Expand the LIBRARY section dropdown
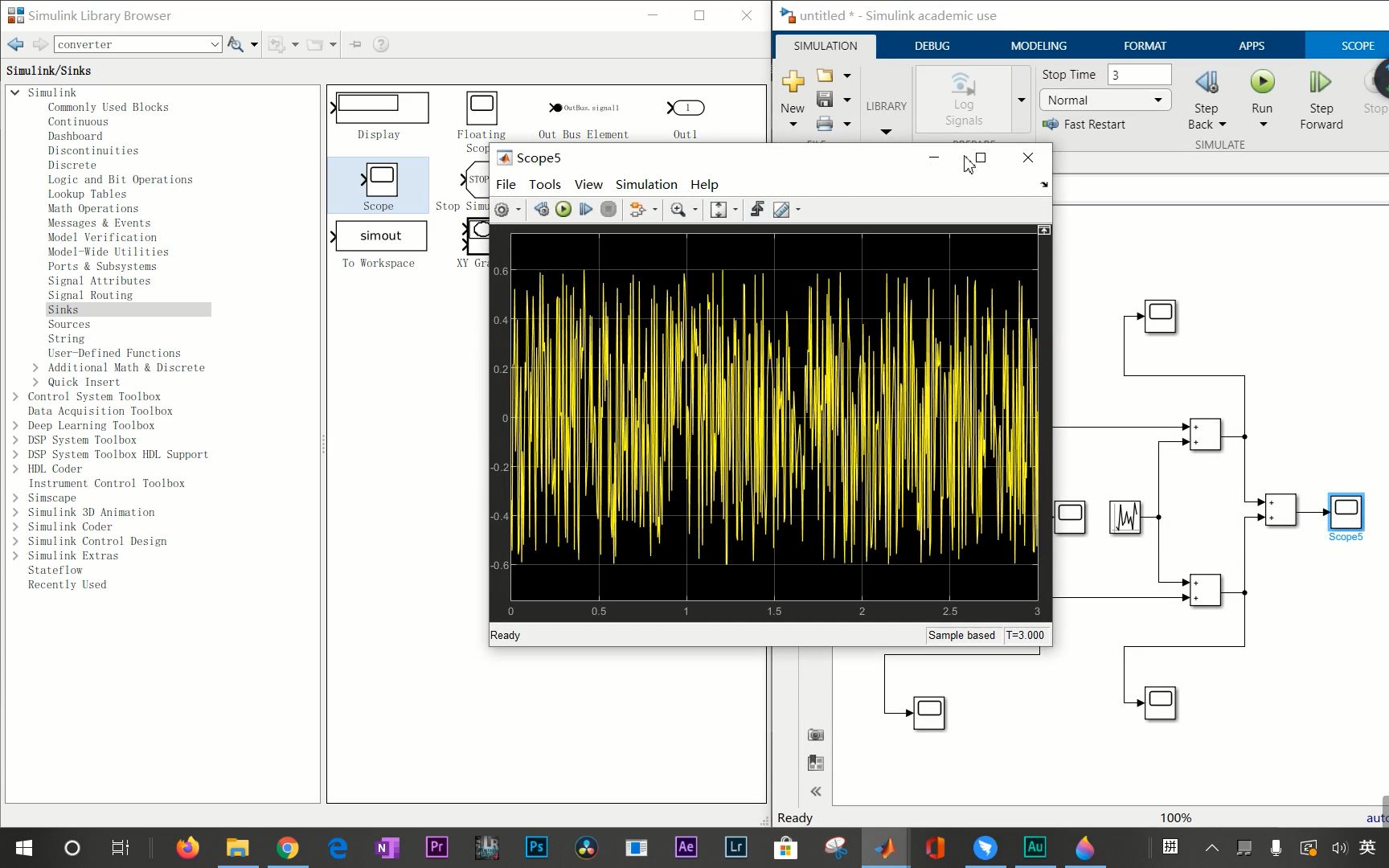Image resolution: width=1389 pixels, height=868 pixels. [886, 131]
